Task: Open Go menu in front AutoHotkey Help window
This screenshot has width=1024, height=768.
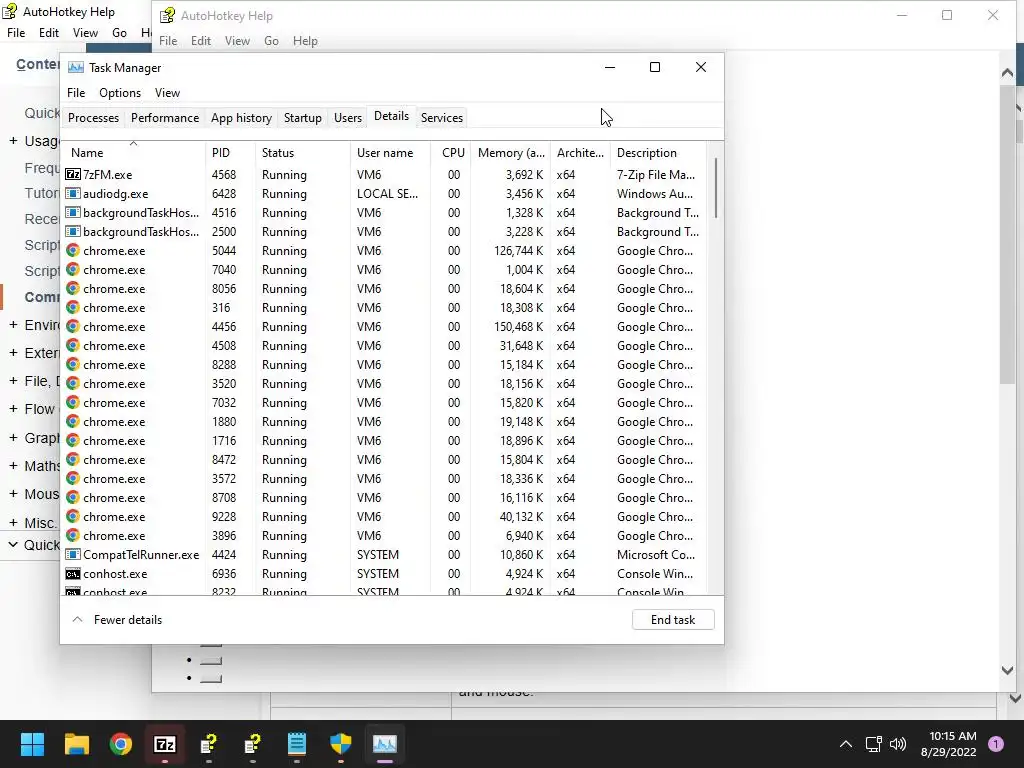Action: (271, 40)
